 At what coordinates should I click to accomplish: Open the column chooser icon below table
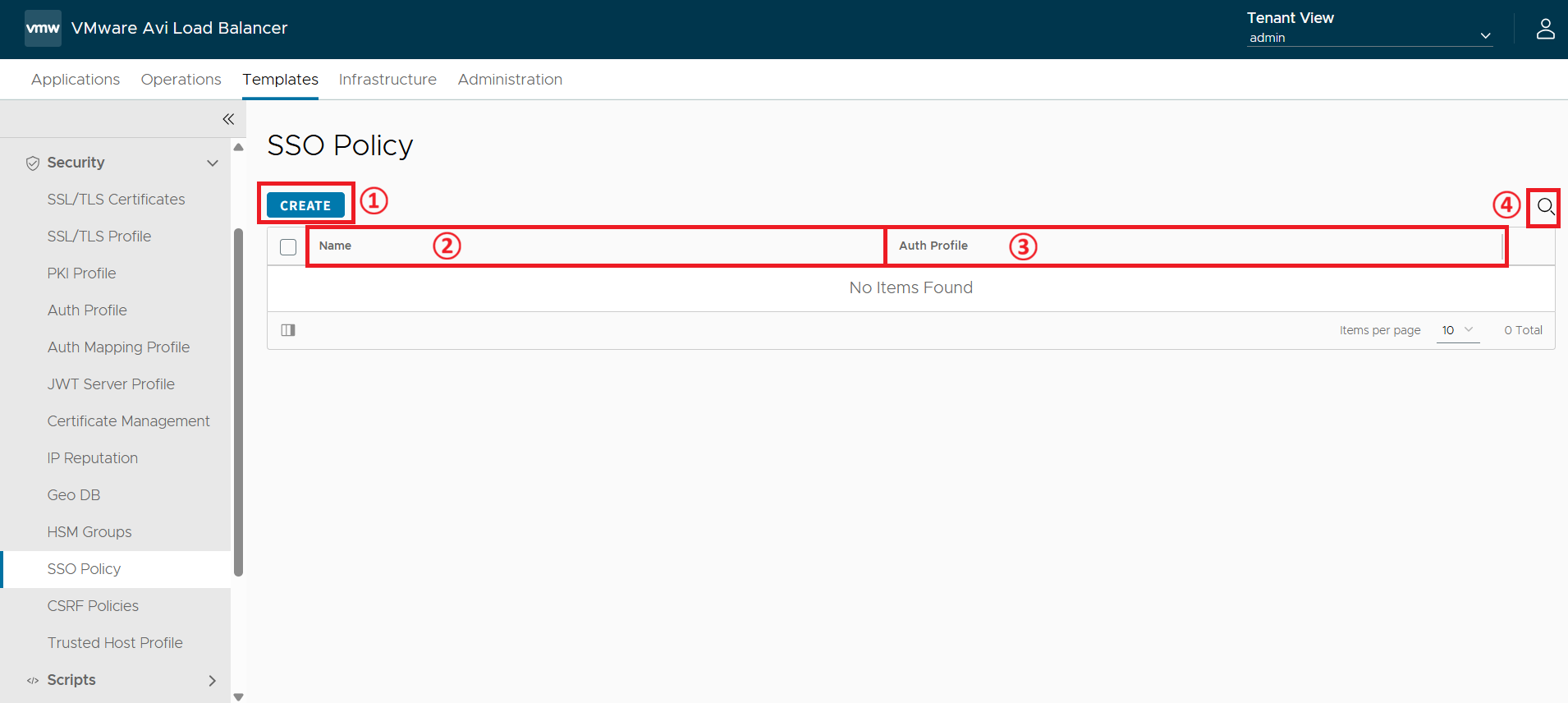click(x=288, y=330)
